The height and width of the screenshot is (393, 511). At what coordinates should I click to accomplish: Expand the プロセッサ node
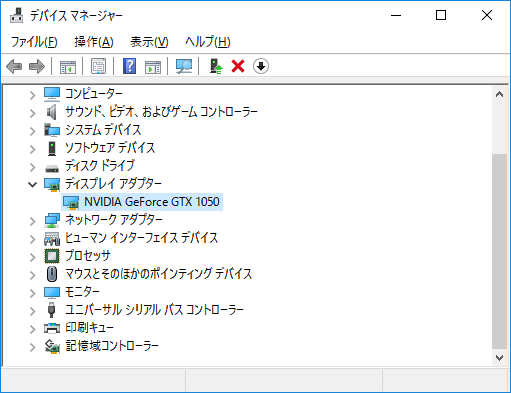pos(32,257)
